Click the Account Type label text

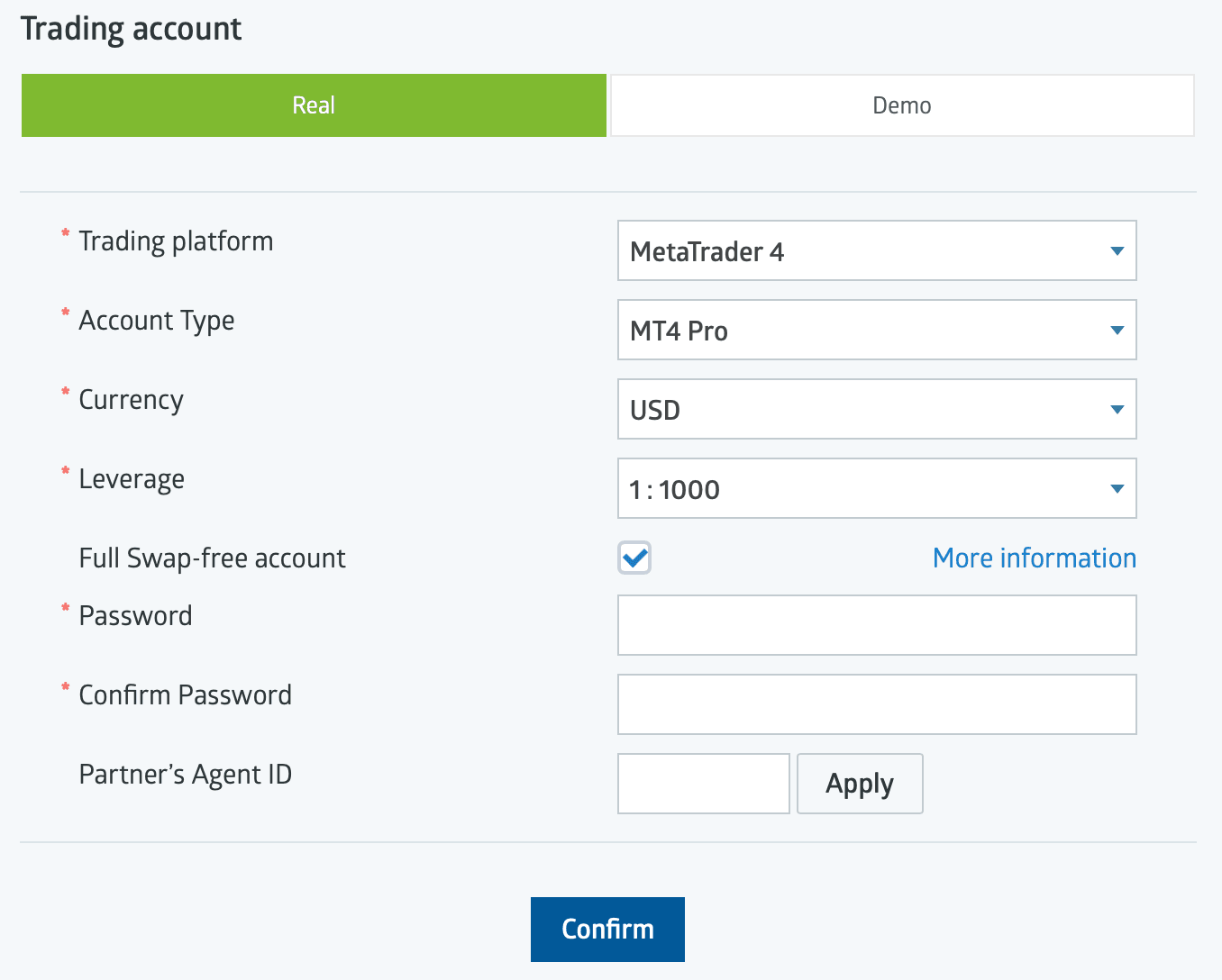click(157, 321)
